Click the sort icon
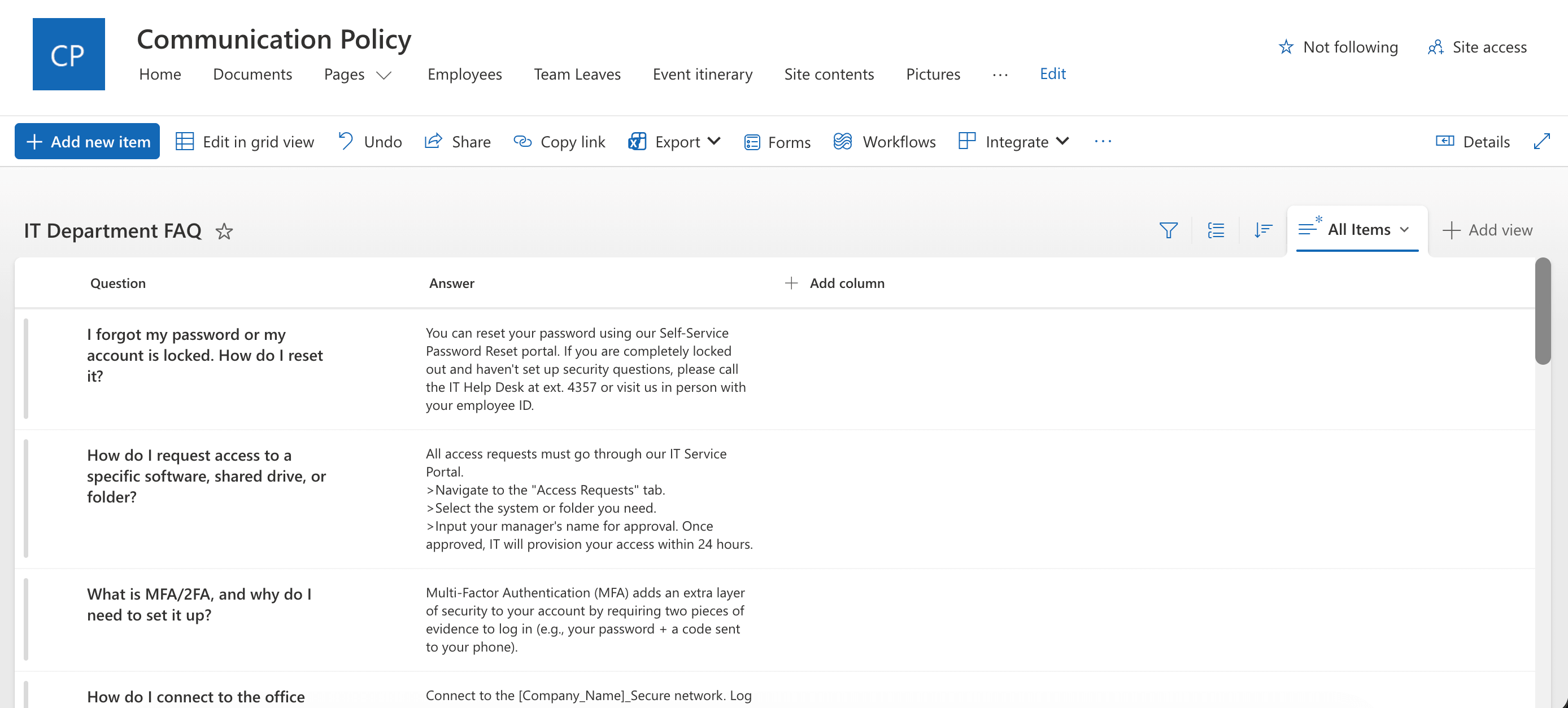Viewport: 1568px width, 708px height. pos(1263,230)
